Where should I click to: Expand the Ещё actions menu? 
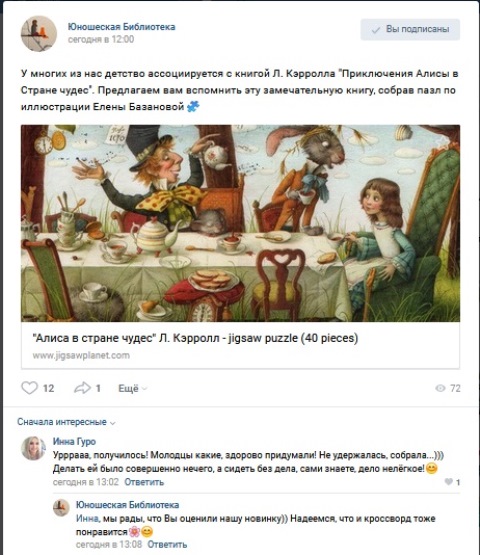click(x=132, y=388)
